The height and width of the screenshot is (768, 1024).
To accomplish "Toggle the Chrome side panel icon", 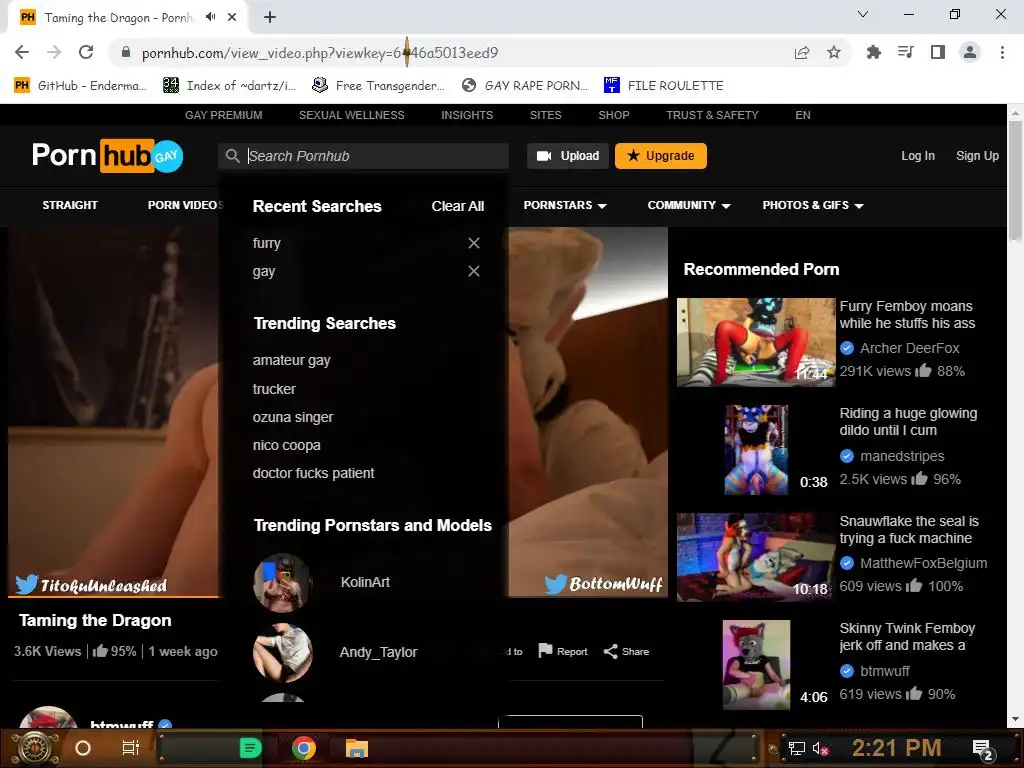I will (x=938, y=52).
